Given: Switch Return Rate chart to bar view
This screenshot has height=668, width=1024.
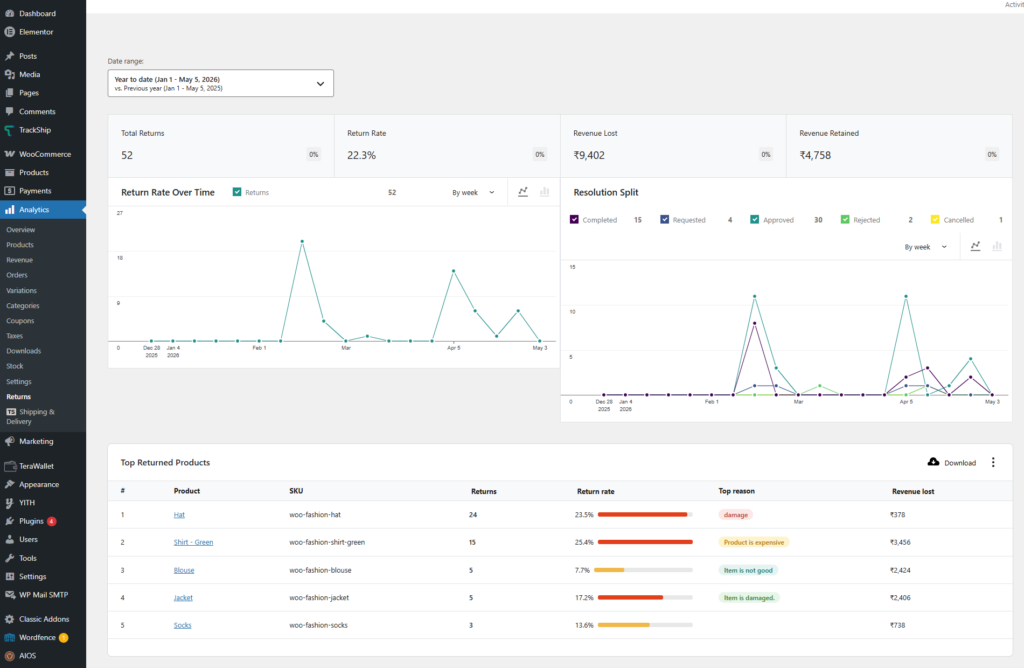Looking at the screenshot, I should point(545,192).
